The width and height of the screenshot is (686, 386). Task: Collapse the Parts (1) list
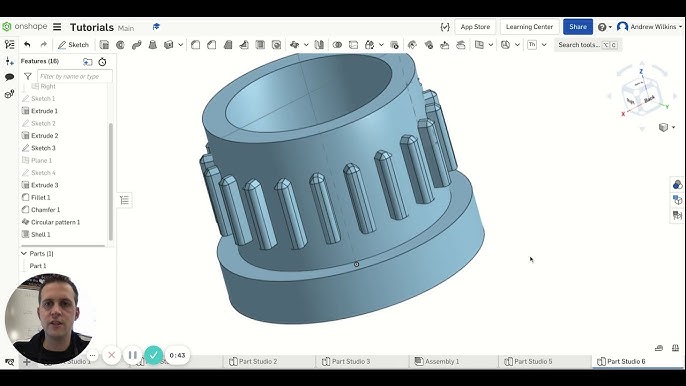(x=24, y=253)
